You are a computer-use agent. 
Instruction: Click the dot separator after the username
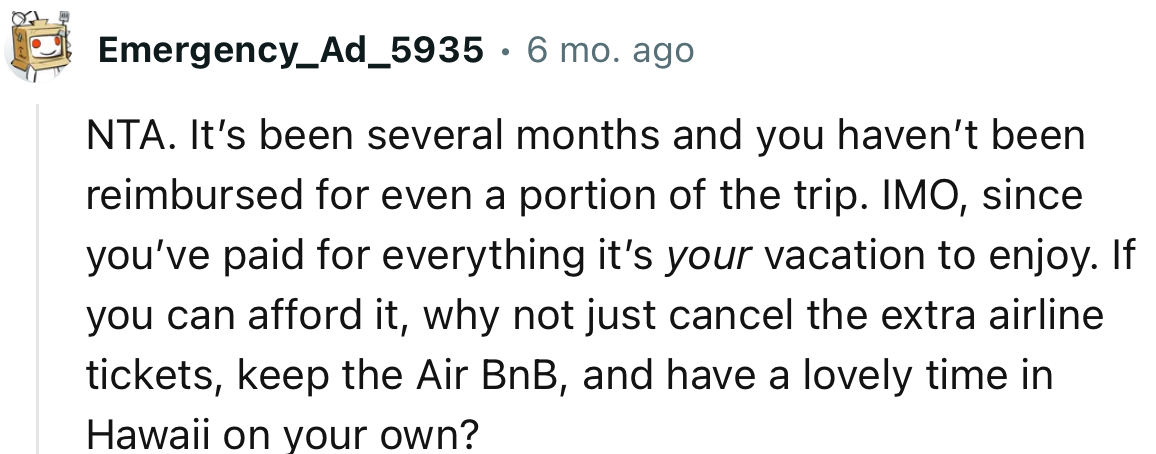[x=504, y=52]
